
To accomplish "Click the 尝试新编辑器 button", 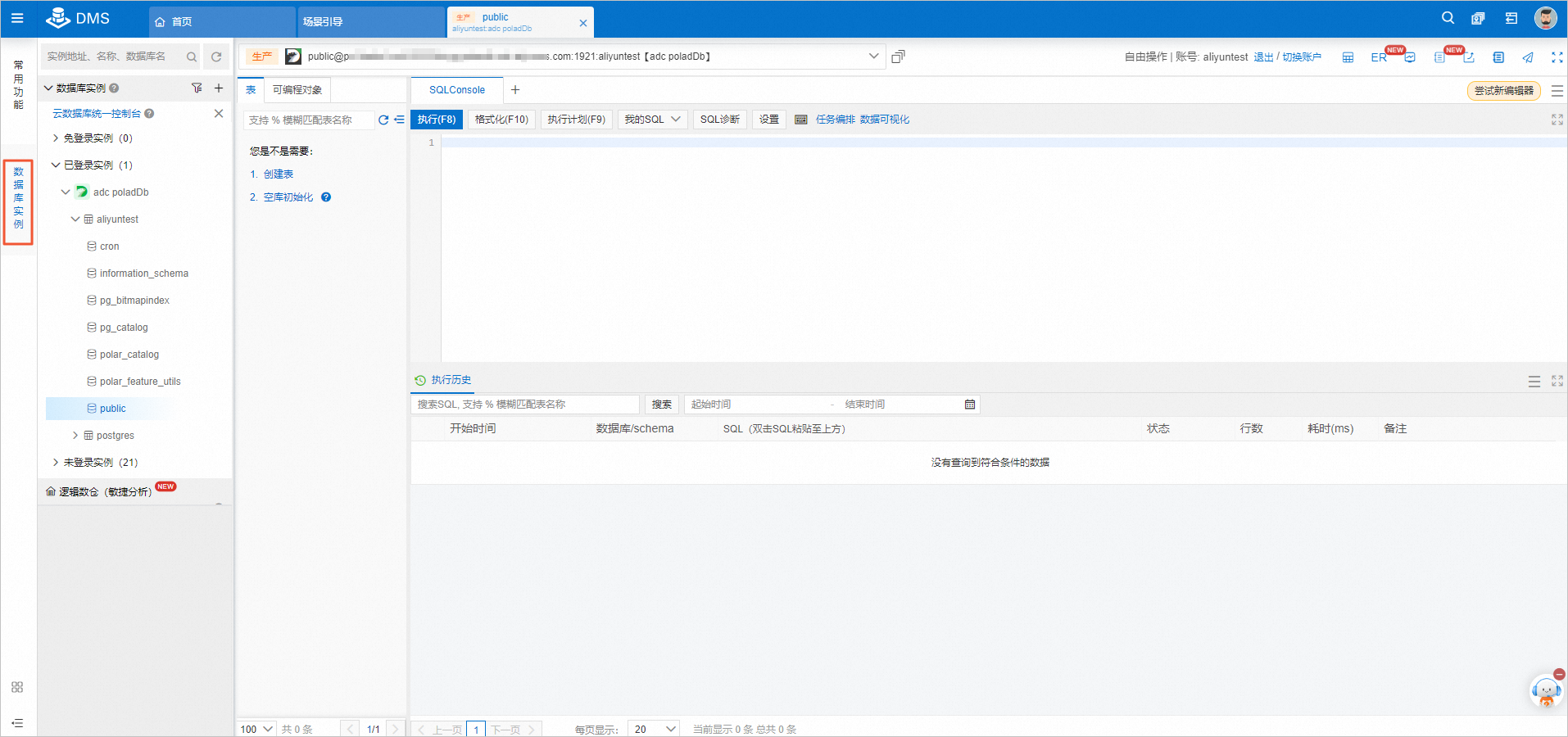I will pos(1504,91).
